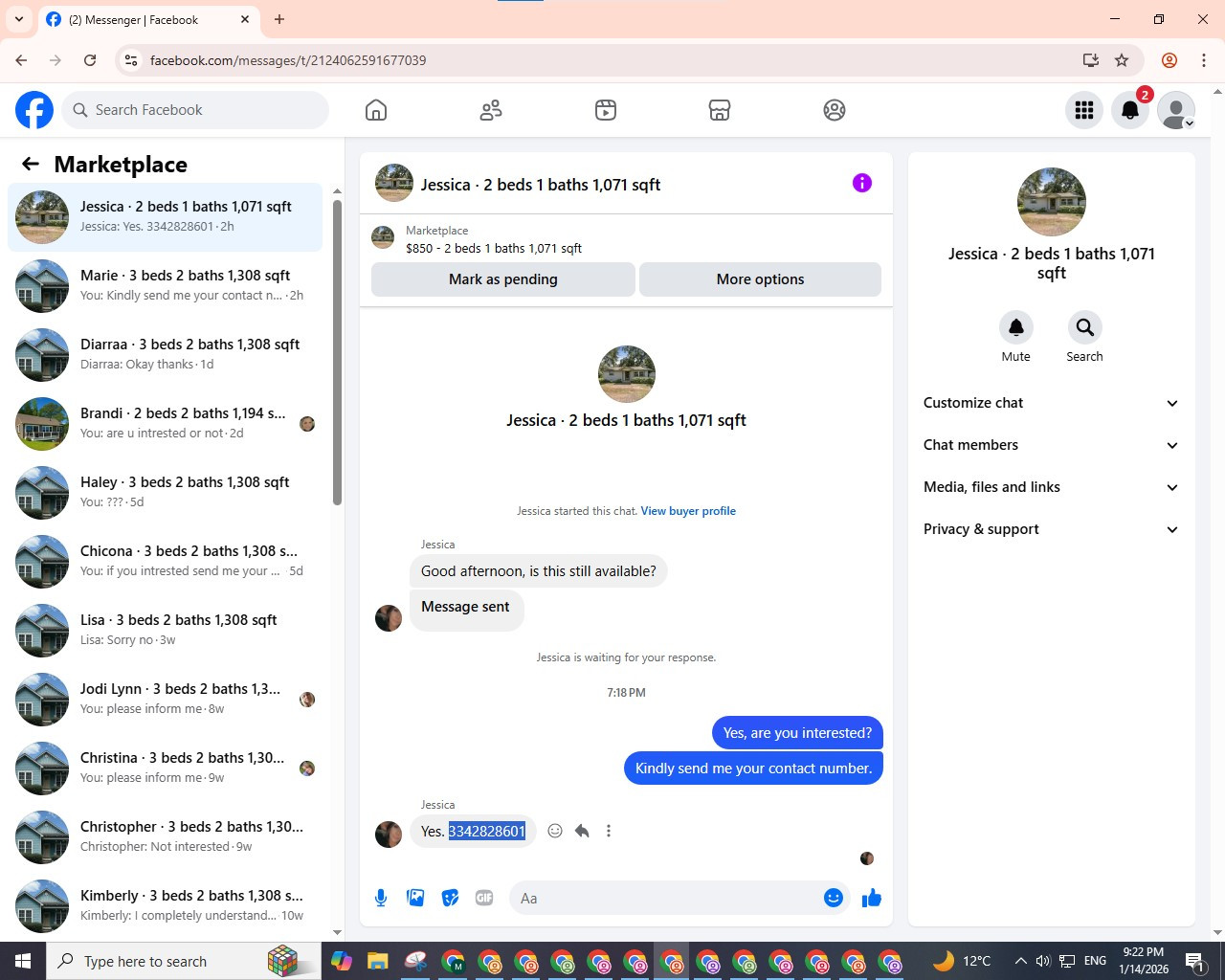This screenshot has height=980, width=1225.
Task: Open the Video icon in top navigation
Action: click(x=606, y=110)
